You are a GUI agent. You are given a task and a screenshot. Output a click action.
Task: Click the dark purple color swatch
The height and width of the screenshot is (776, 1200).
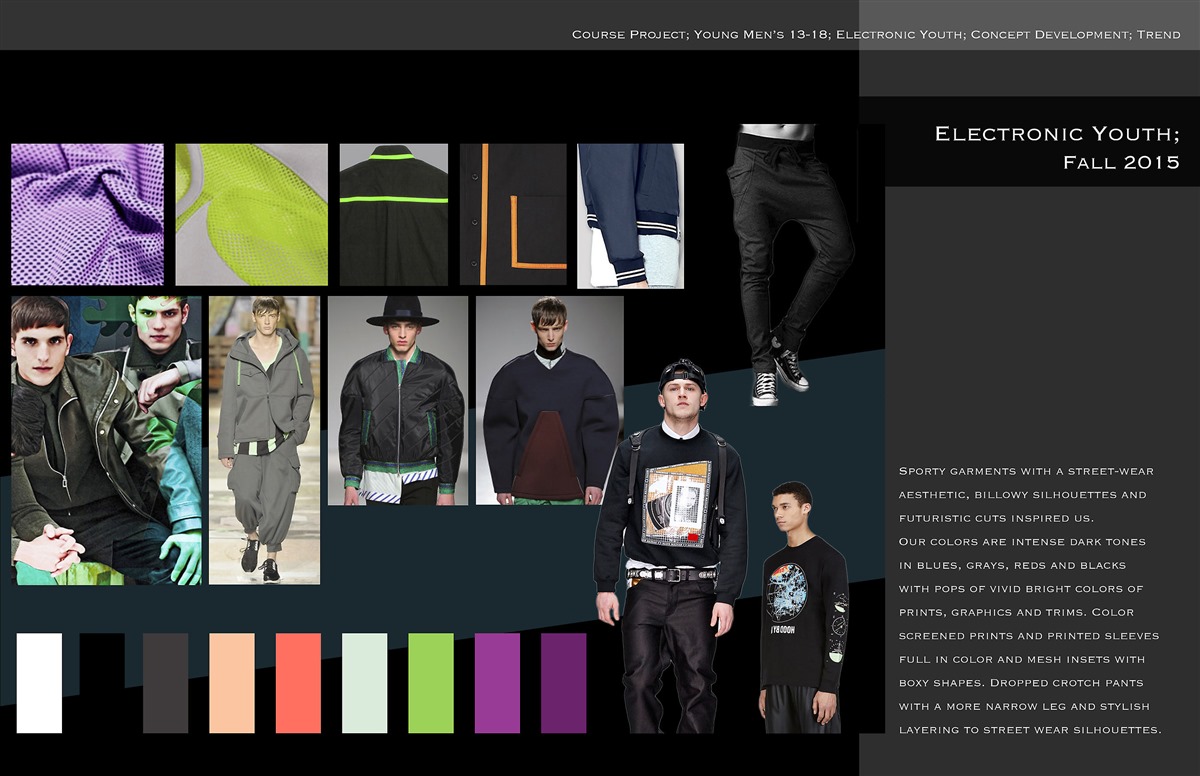564,683
